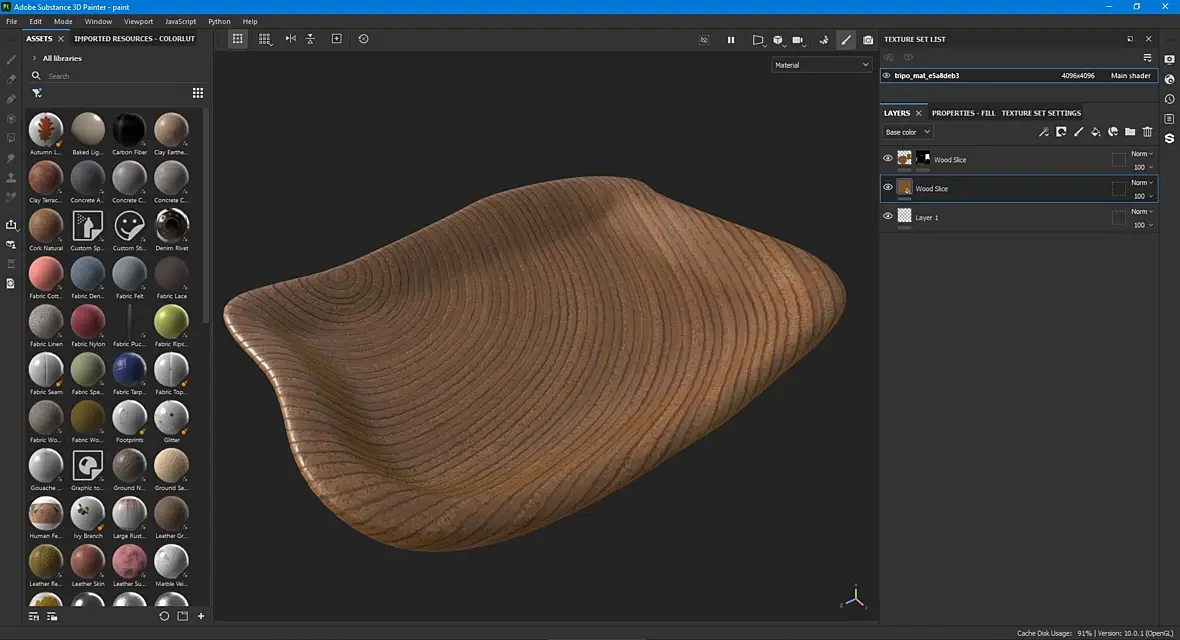Select the Carbon Fiber material thumbnail

(129, 130)
